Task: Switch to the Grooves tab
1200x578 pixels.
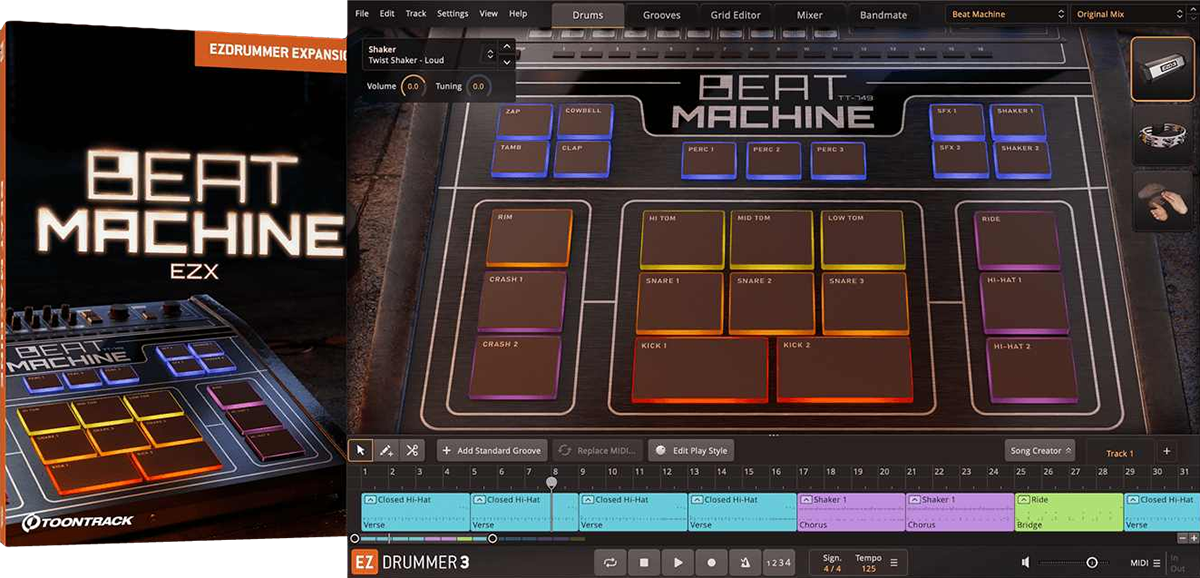Action: pyautogui.click(x=662, y=15)
